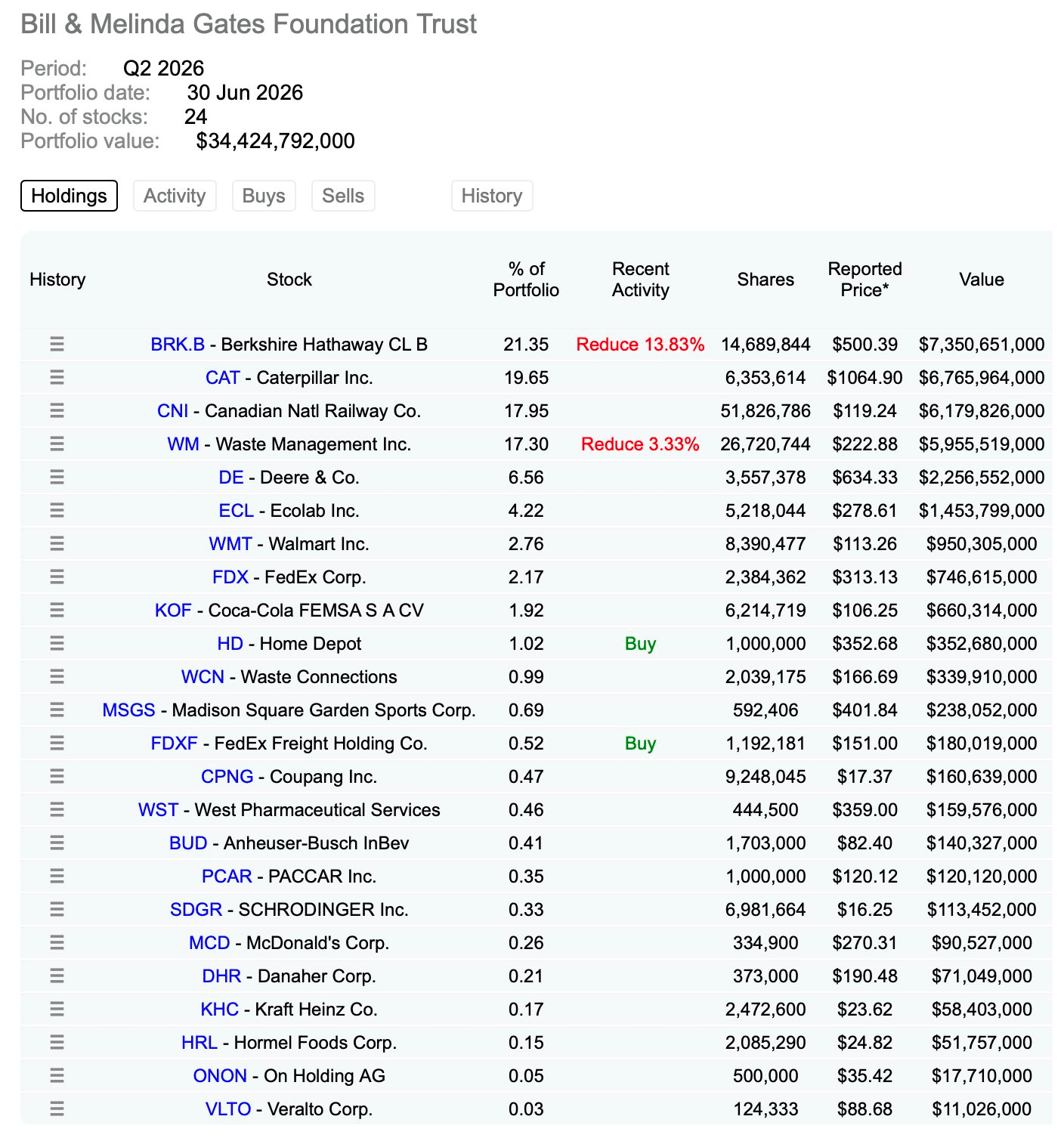1064x1138 pixels.
Task: Open history icon for Caterpillar Inc. row
Action: coord(57,378)
